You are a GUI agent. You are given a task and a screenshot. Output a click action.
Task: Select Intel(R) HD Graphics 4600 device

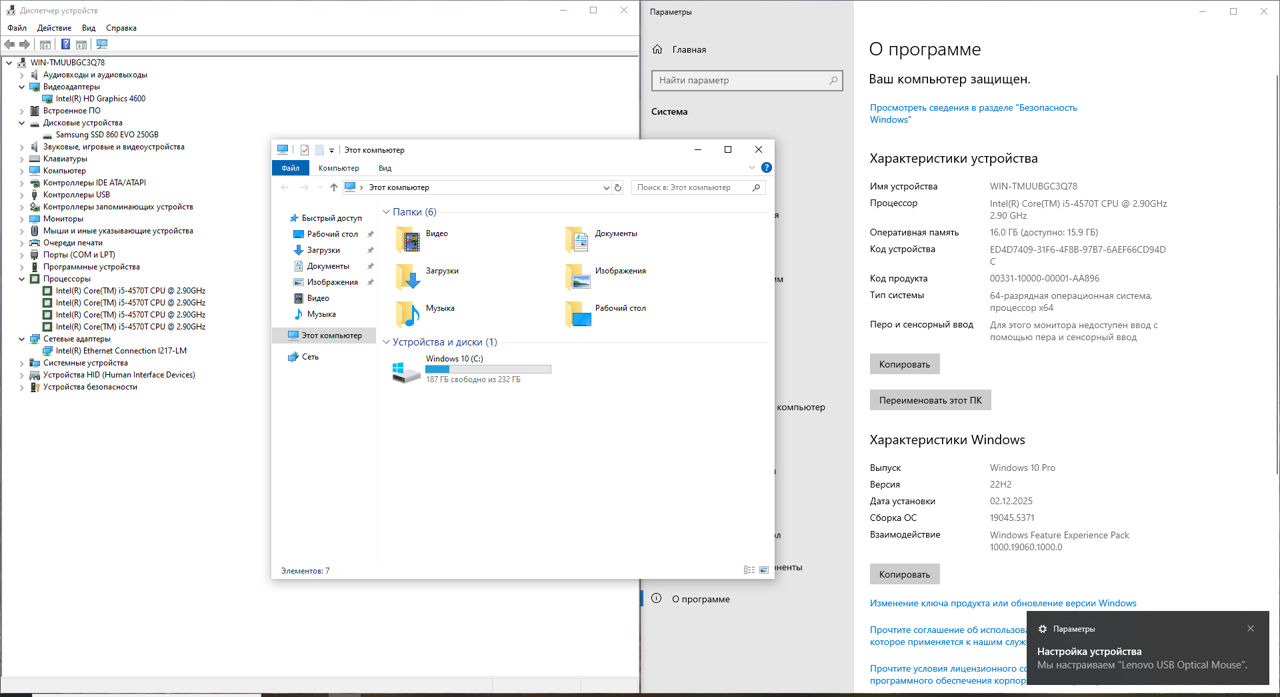100,99
